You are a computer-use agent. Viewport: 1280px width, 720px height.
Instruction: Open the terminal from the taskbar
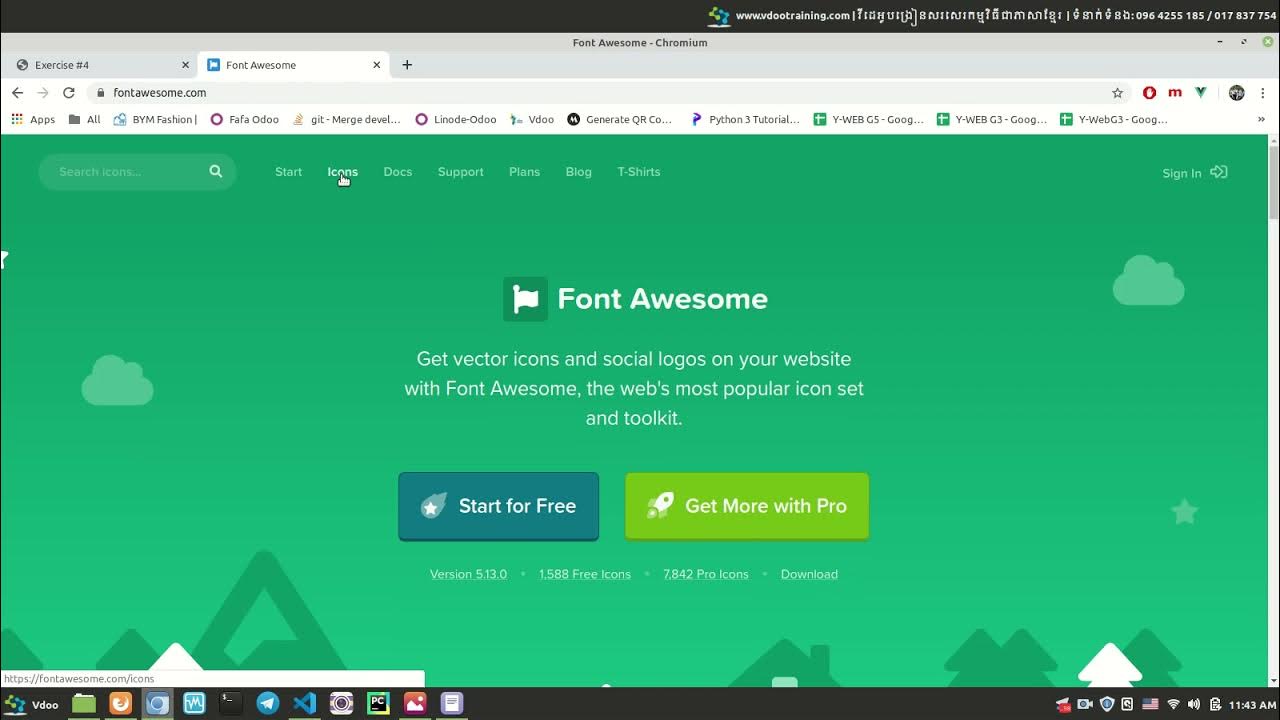[x=230, y=703]
